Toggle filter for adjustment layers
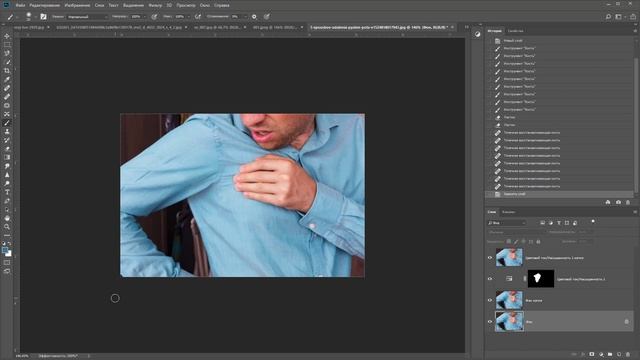 pyautogui.click(x=551, y=223)
